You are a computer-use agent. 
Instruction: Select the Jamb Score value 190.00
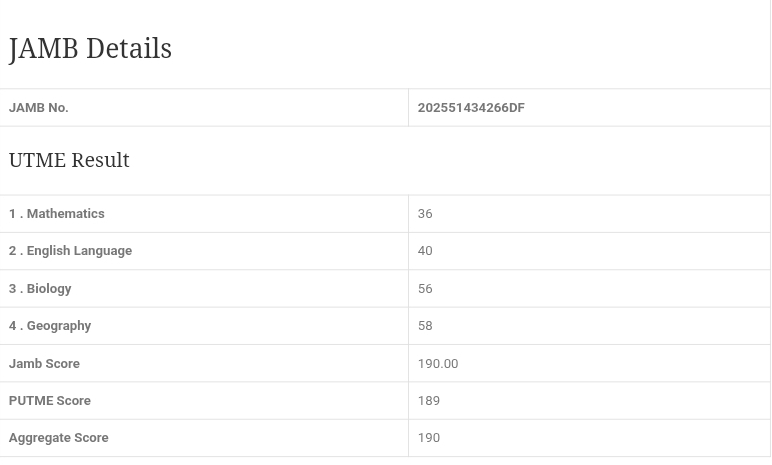click(x=438, y=364)
